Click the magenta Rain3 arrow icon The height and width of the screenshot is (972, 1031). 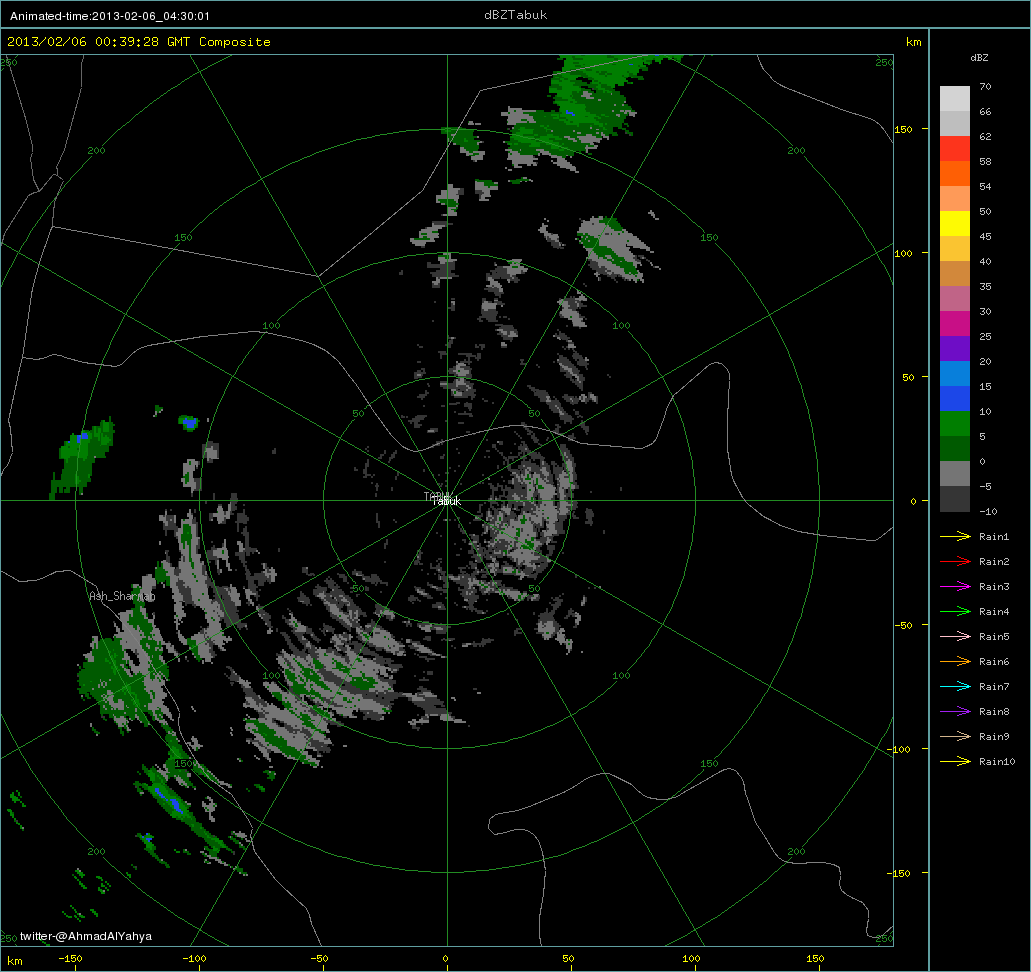click(955, 587)
